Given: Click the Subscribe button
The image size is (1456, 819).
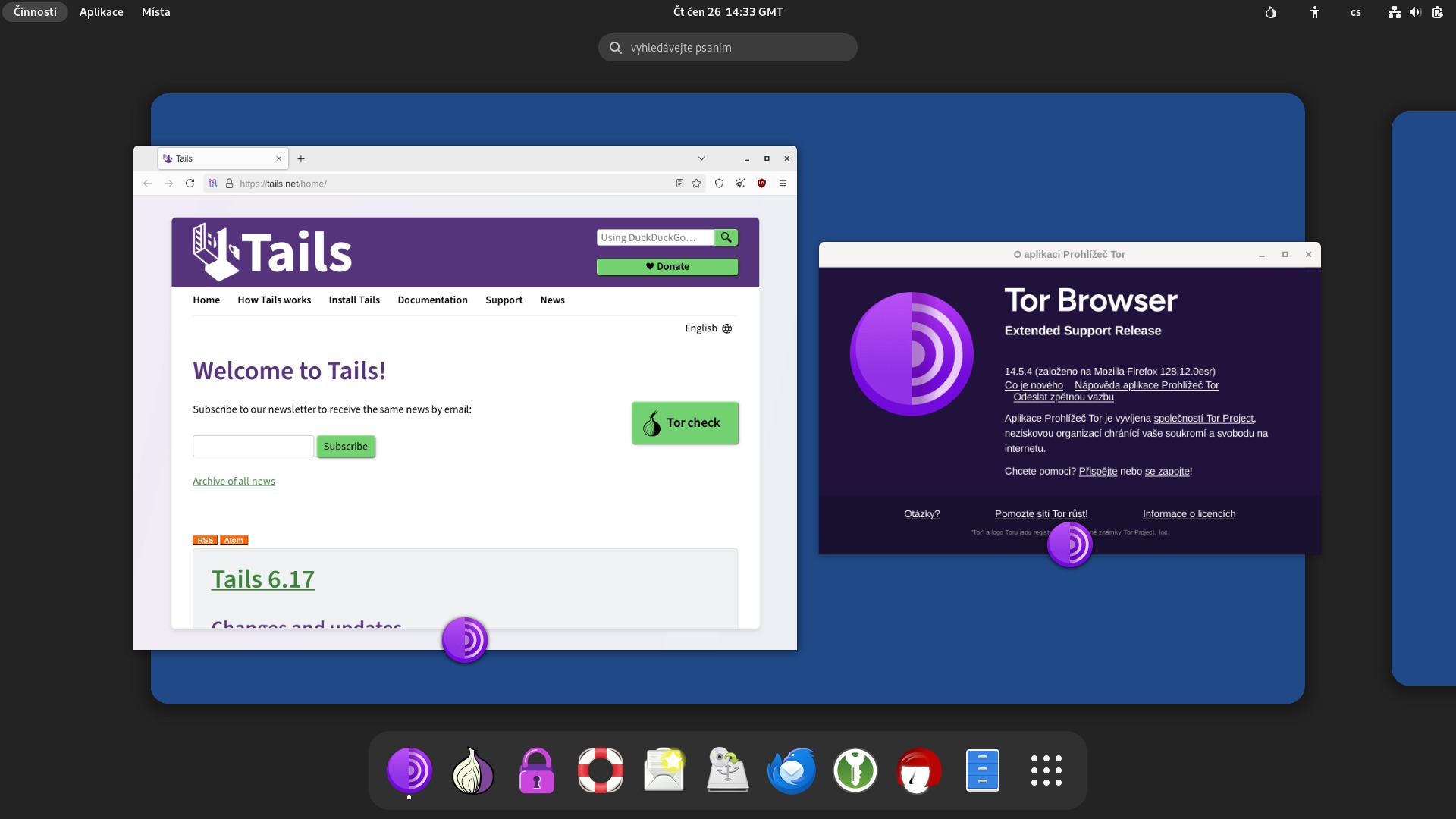Looking at the screenshot, I should tap(346, 447).
